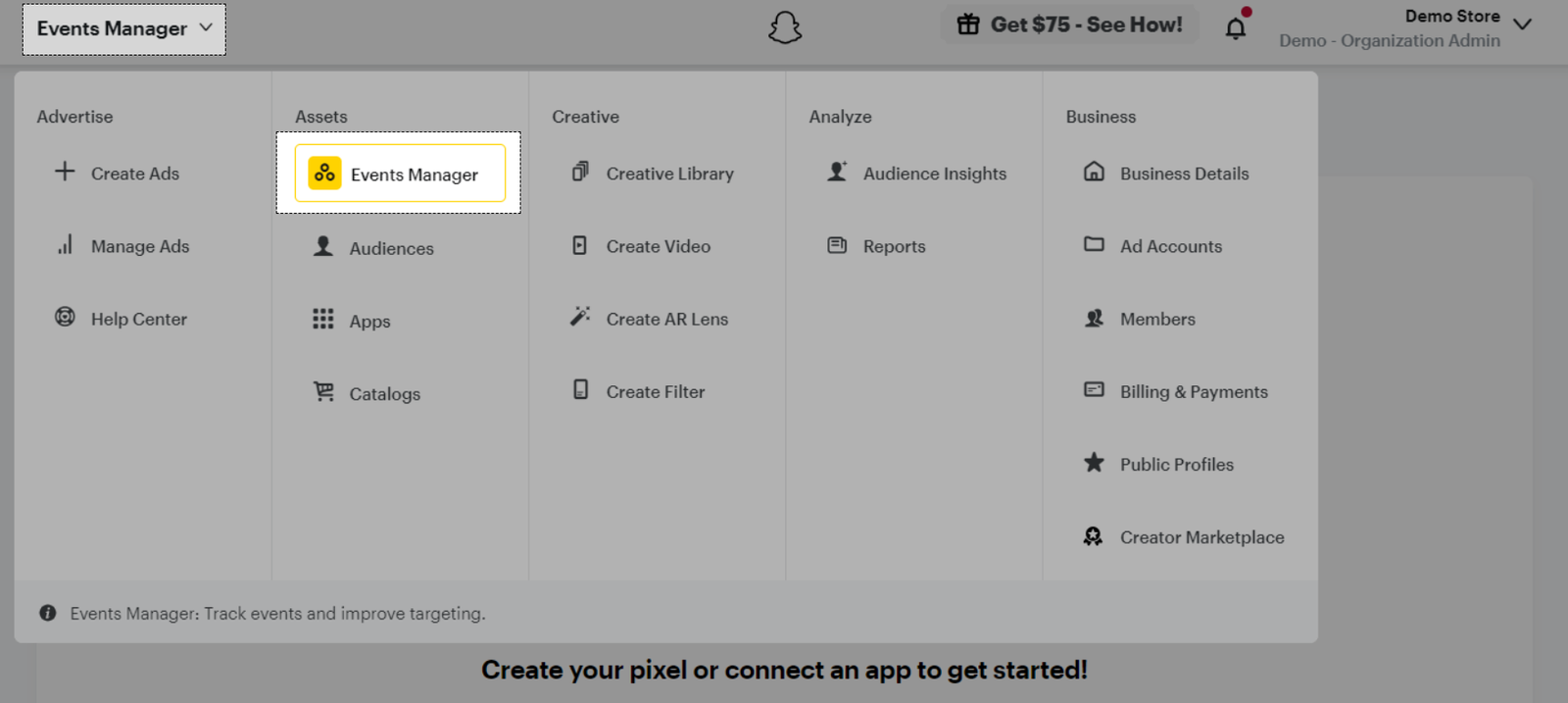Screen dimensions: 1568x703
Task: Click the person icon next to Audiences
Action: (x=323, y=246)
